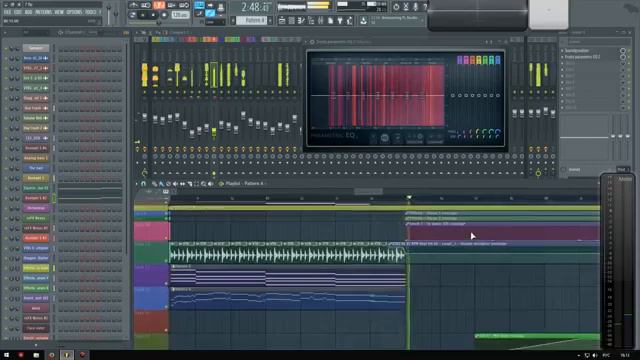Click the question mark help icon

425,7
